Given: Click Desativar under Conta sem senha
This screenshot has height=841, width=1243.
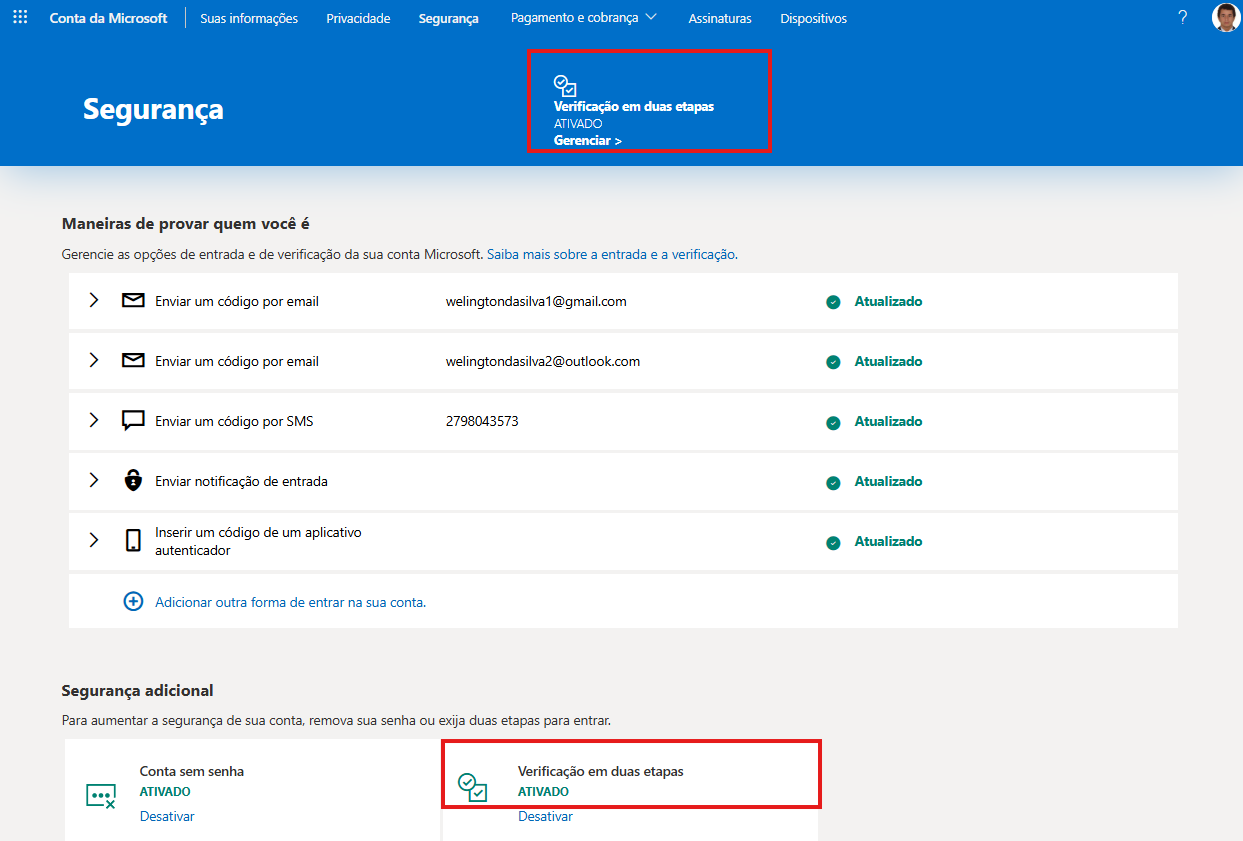Looking at the screenshot, I should [167, 816].
